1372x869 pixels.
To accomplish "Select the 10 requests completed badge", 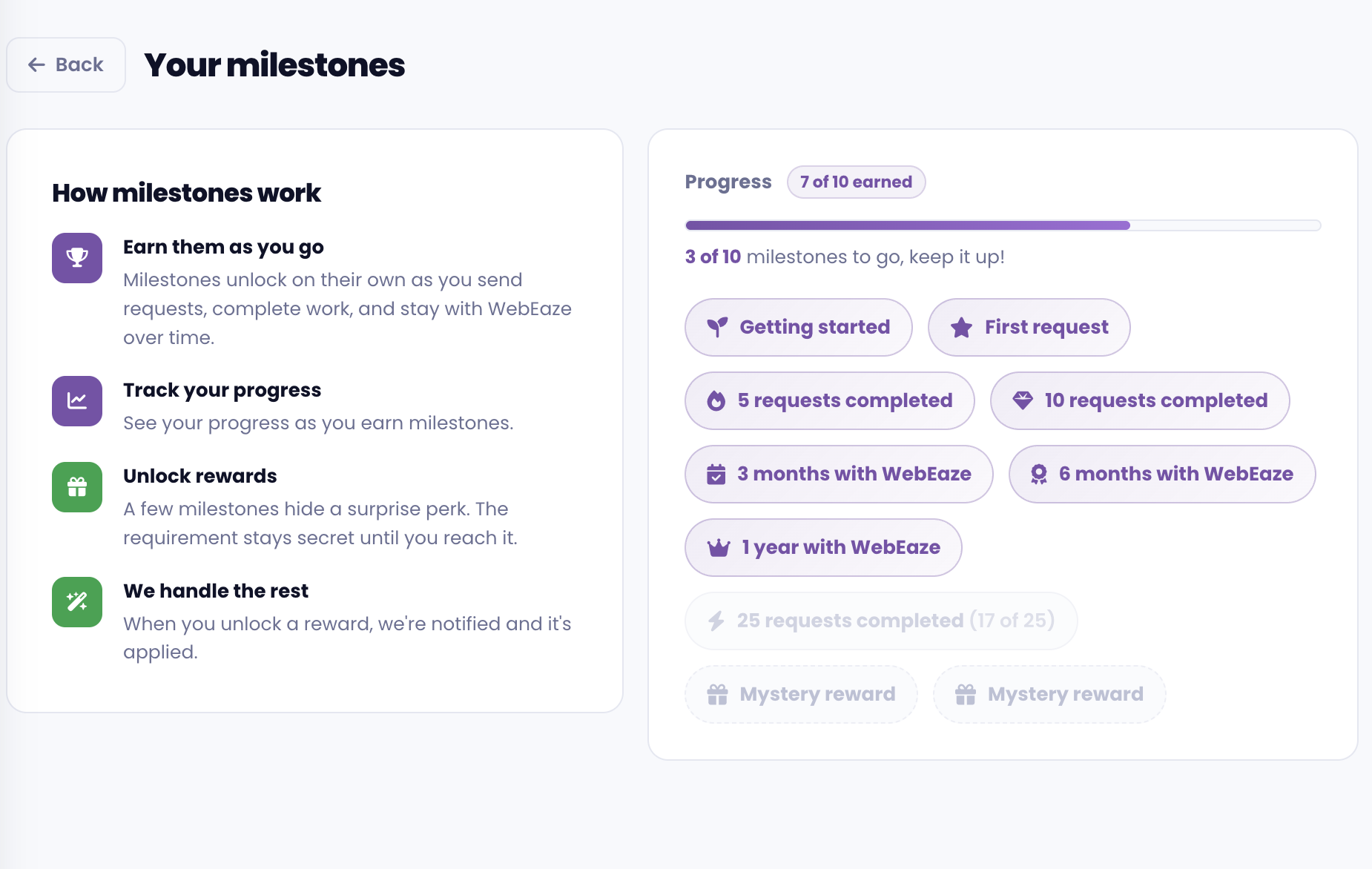I will tap(1140, 400).
